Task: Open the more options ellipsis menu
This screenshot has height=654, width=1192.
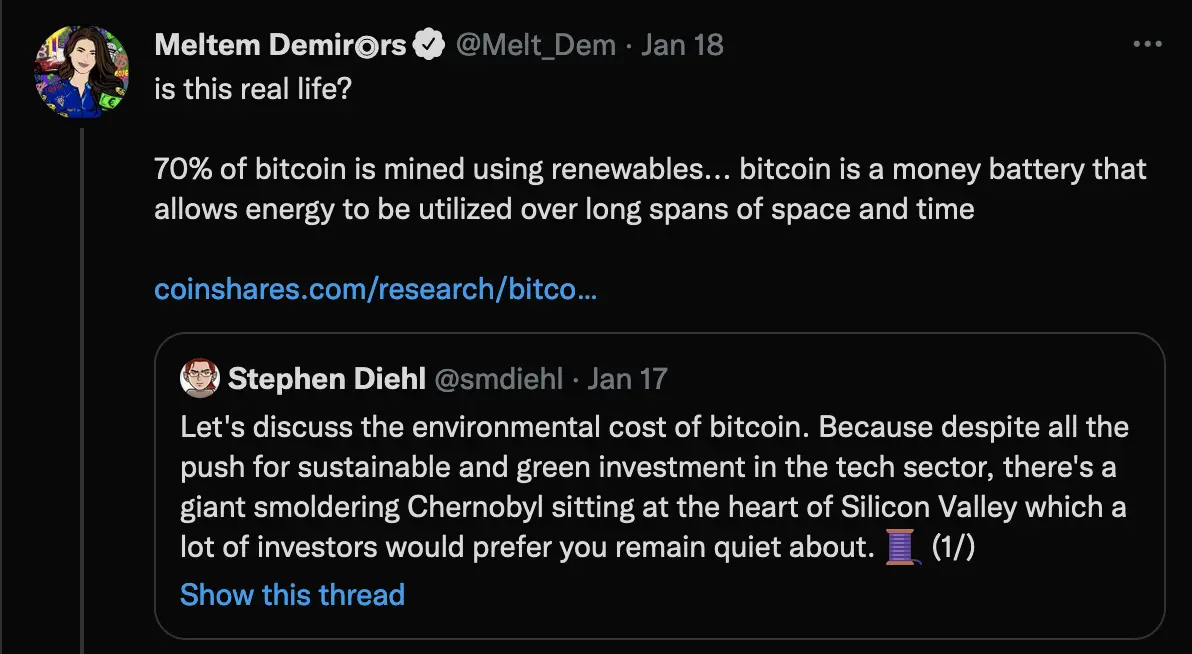Action: point(1147,45)
